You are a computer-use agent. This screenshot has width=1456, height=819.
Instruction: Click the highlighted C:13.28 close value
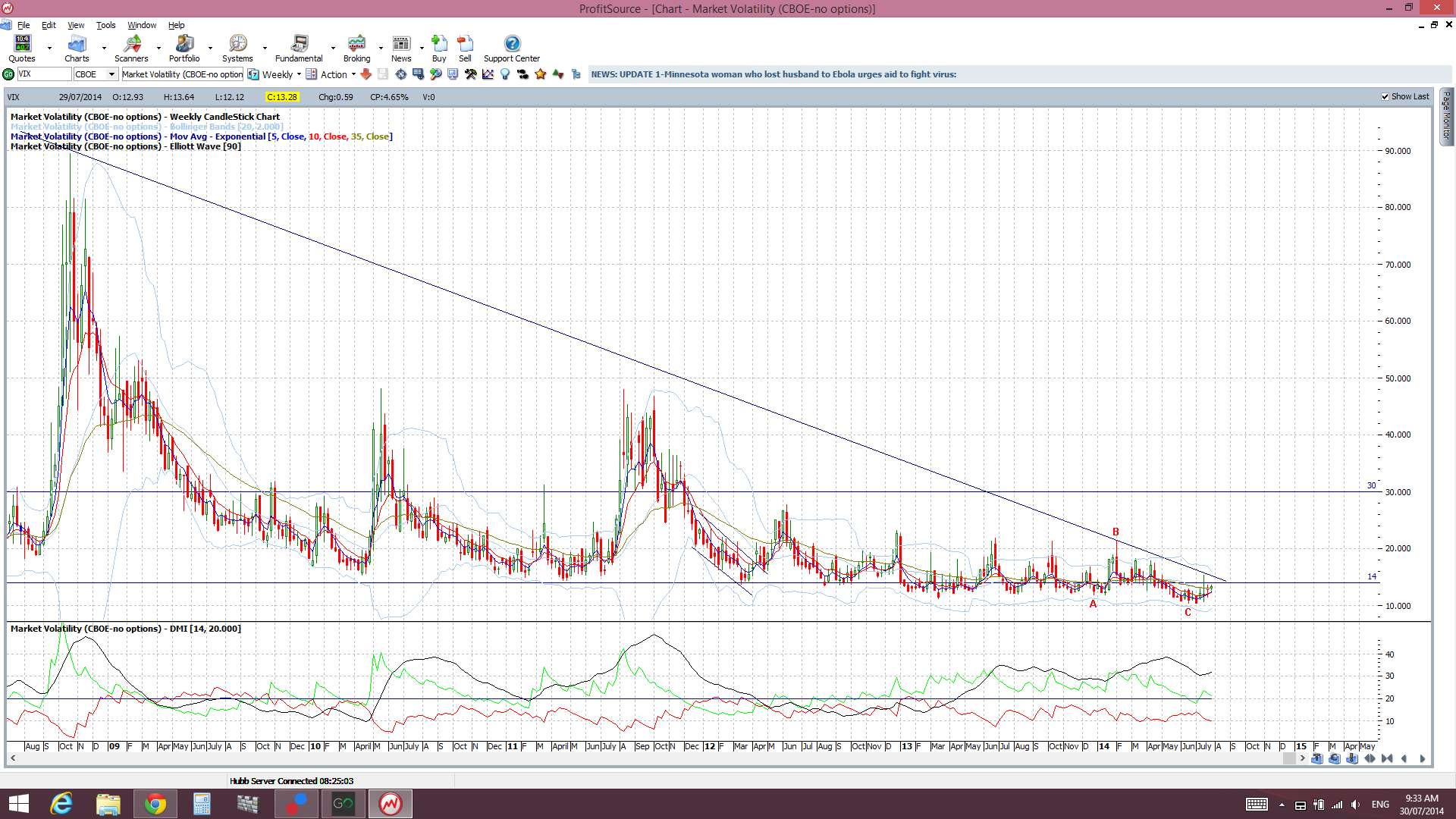pos(282,97)
